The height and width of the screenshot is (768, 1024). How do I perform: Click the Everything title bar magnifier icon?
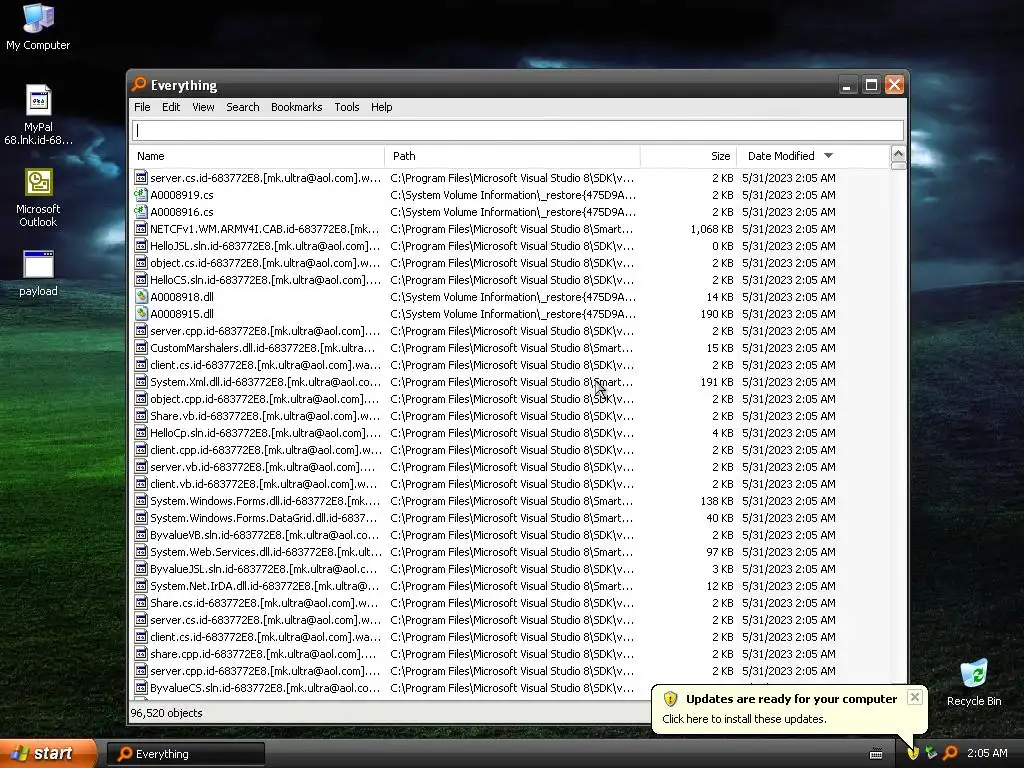(x=139, y=84)
